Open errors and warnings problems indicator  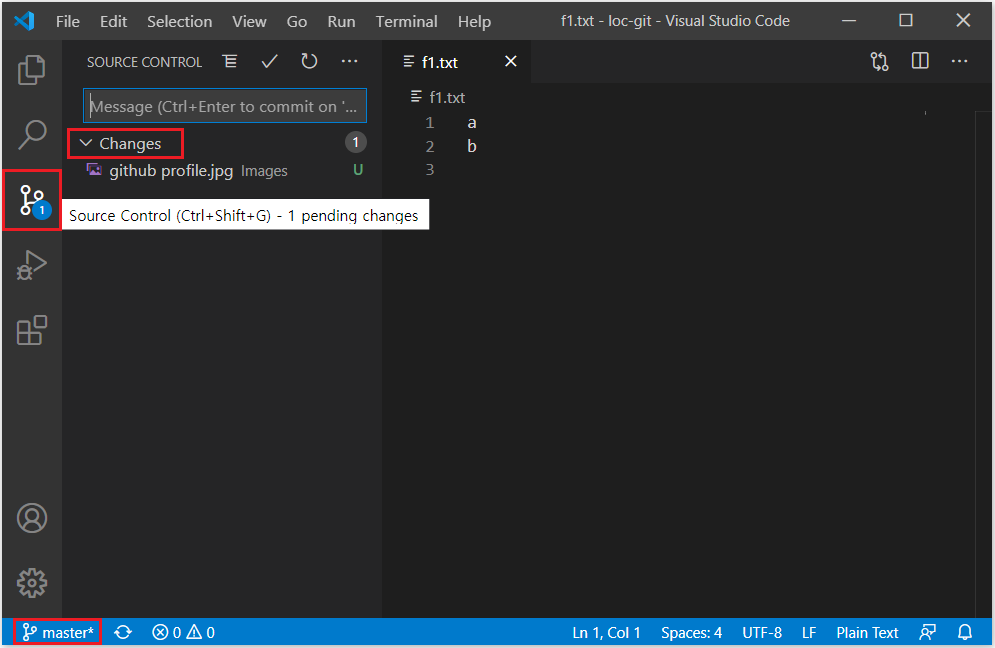pyautogui.click(x=183, y=632)
